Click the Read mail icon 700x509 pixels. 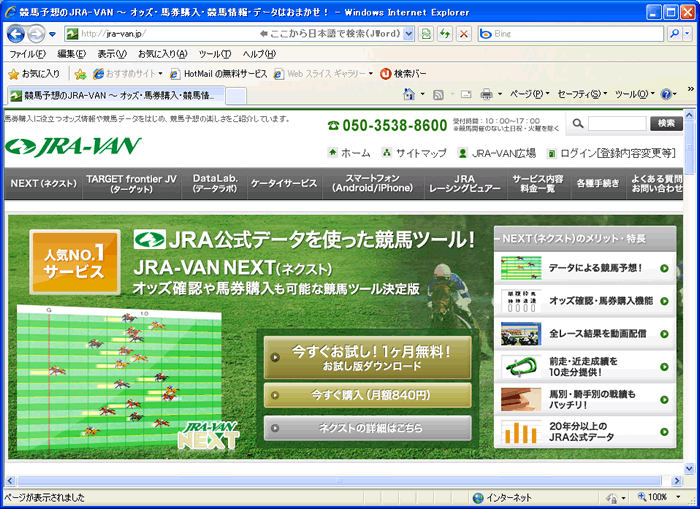click(x=466, y=94)
